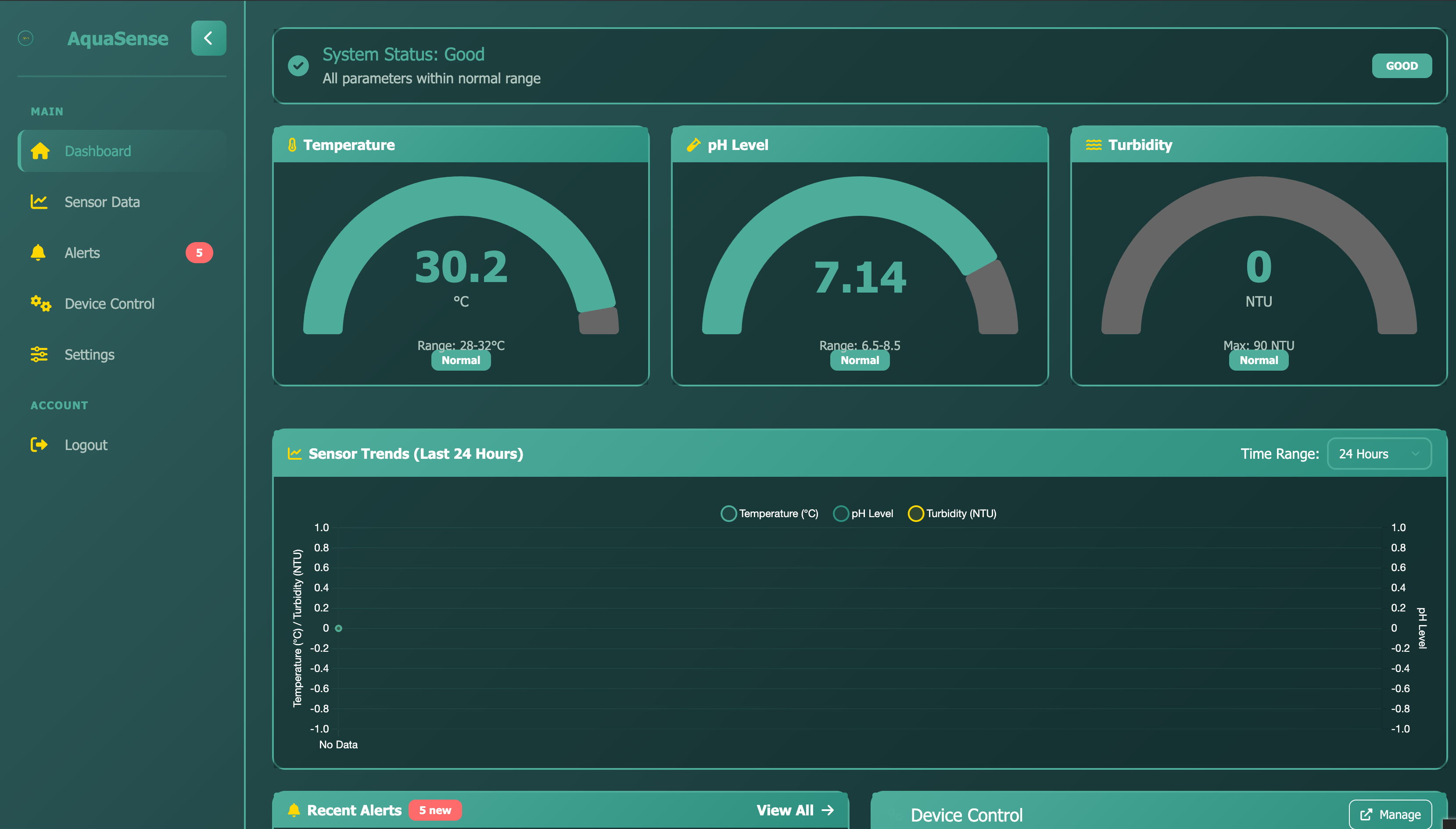Image resolution: width=1456 pixels, height=829 pixels.
Task: Click the temperature gauge arc
Action: 461,197
